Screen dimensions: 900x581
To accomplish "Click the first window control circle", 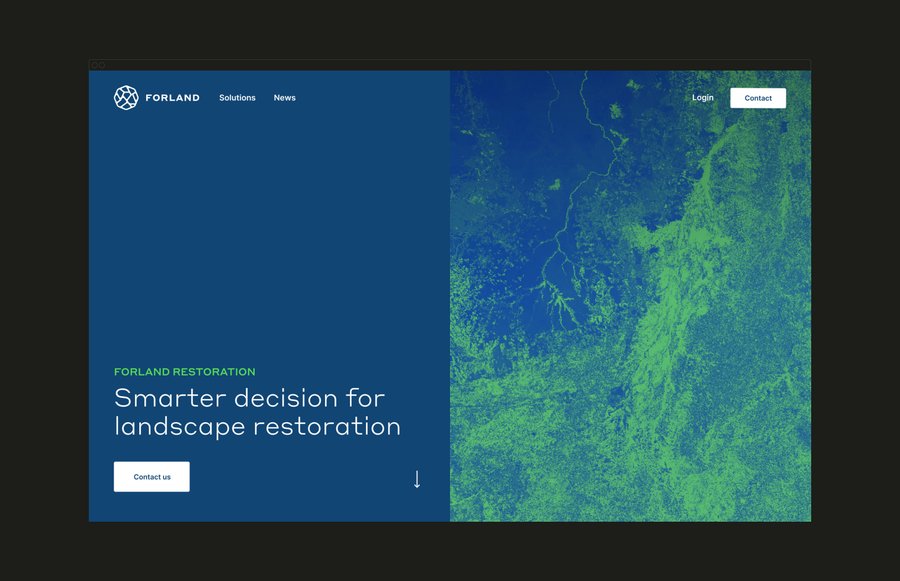I will pyautogui.click(x=95, y=65).
